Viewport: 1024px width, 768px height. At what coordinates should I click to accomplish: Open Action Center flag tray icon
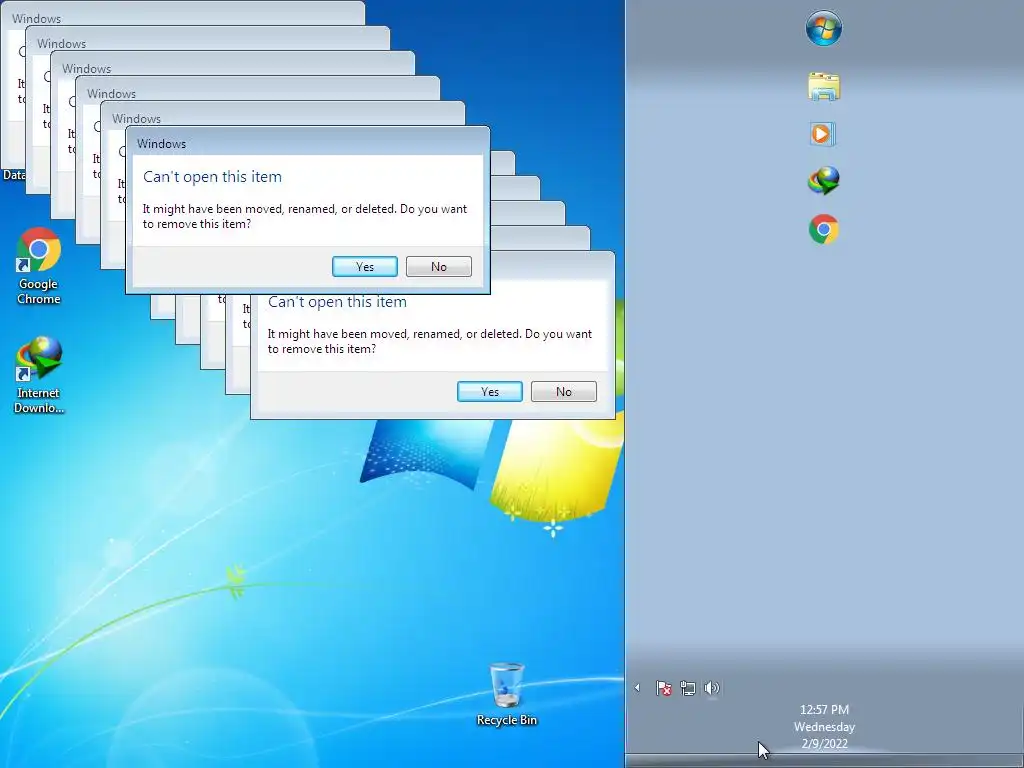pyautogui.click(x=664, y=688)
